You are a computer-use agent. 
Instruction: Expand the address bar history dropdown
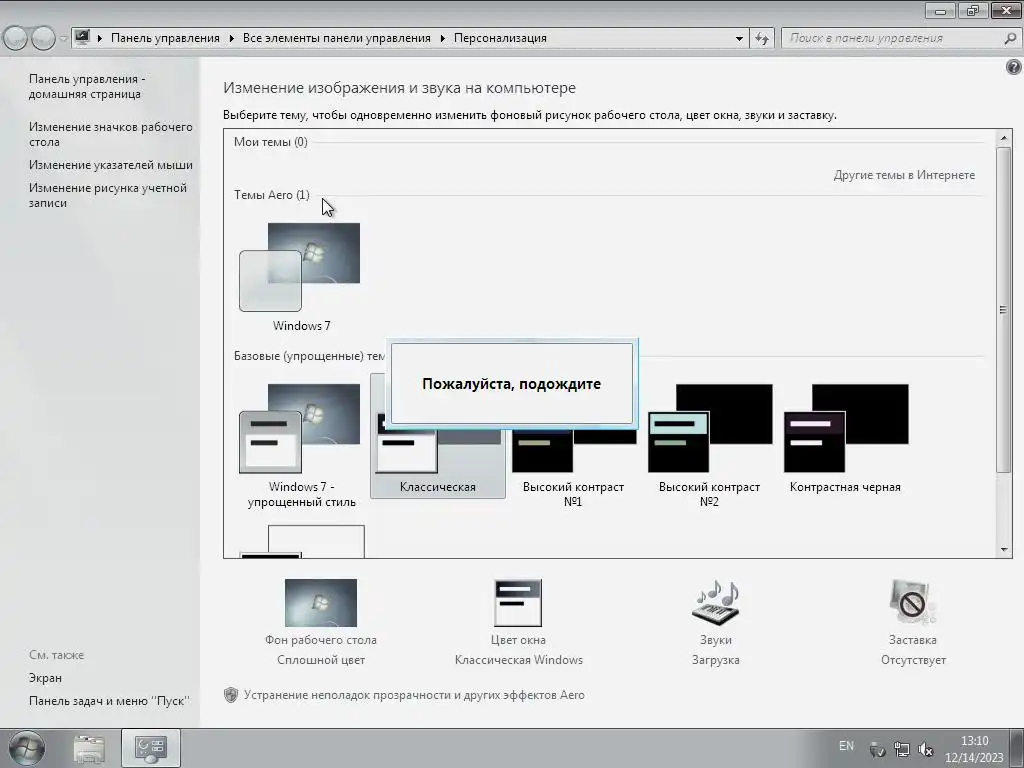pyautogui.click(x=739, y=39)
